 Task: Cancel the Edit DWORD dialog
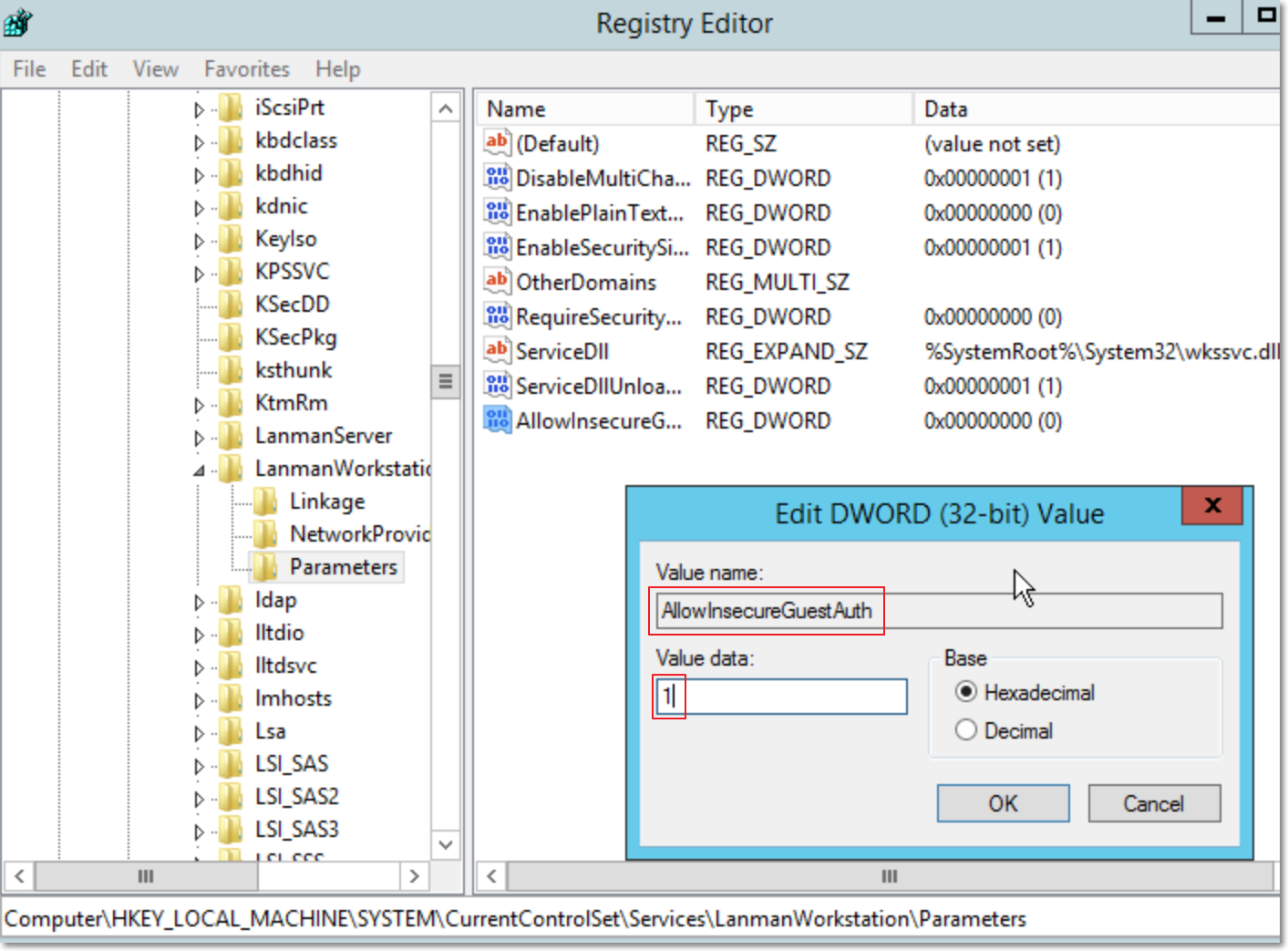[x=1153, y=803]
